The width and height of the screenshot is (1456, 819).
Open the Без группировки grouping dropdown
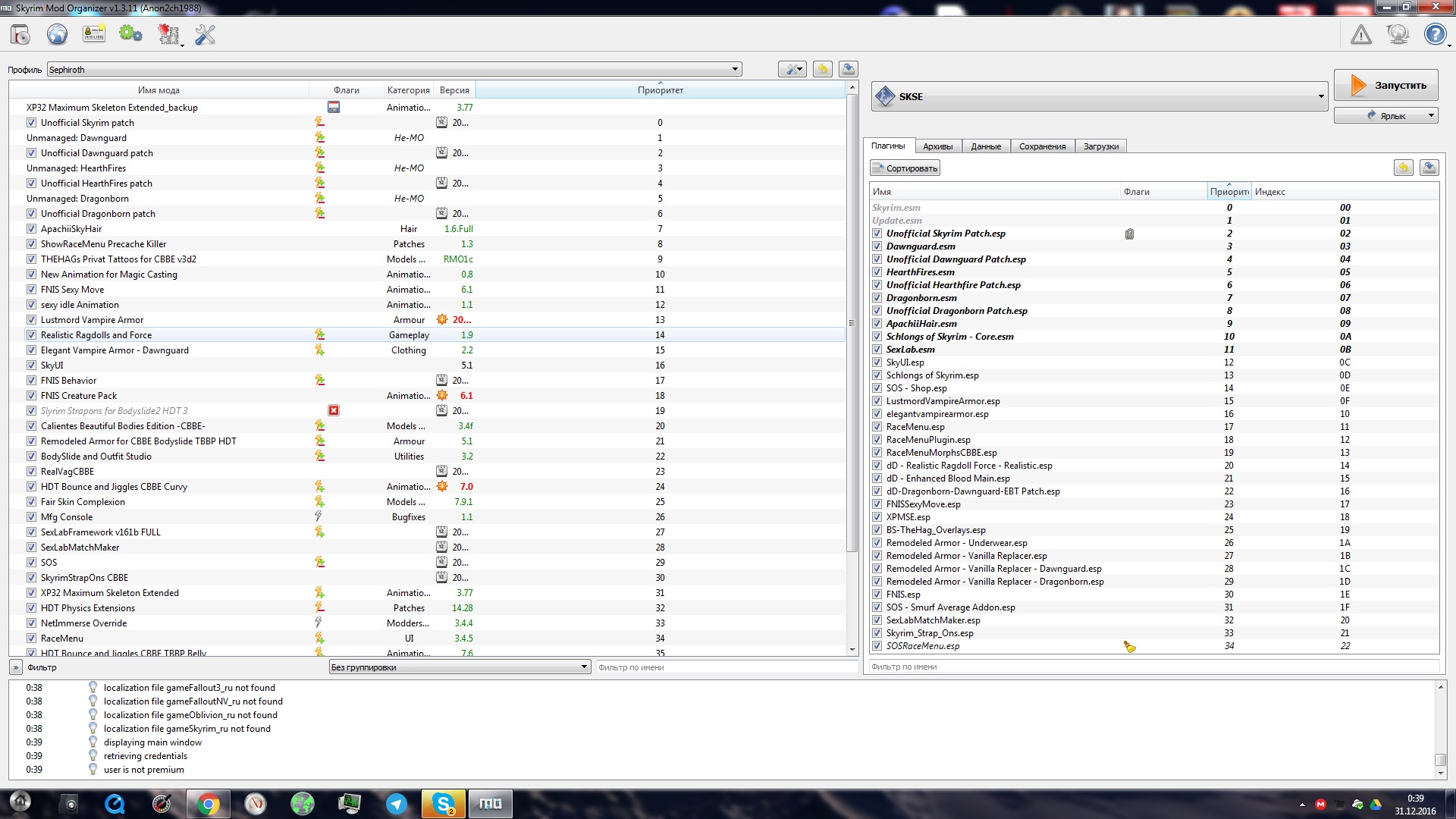point(459,667)
